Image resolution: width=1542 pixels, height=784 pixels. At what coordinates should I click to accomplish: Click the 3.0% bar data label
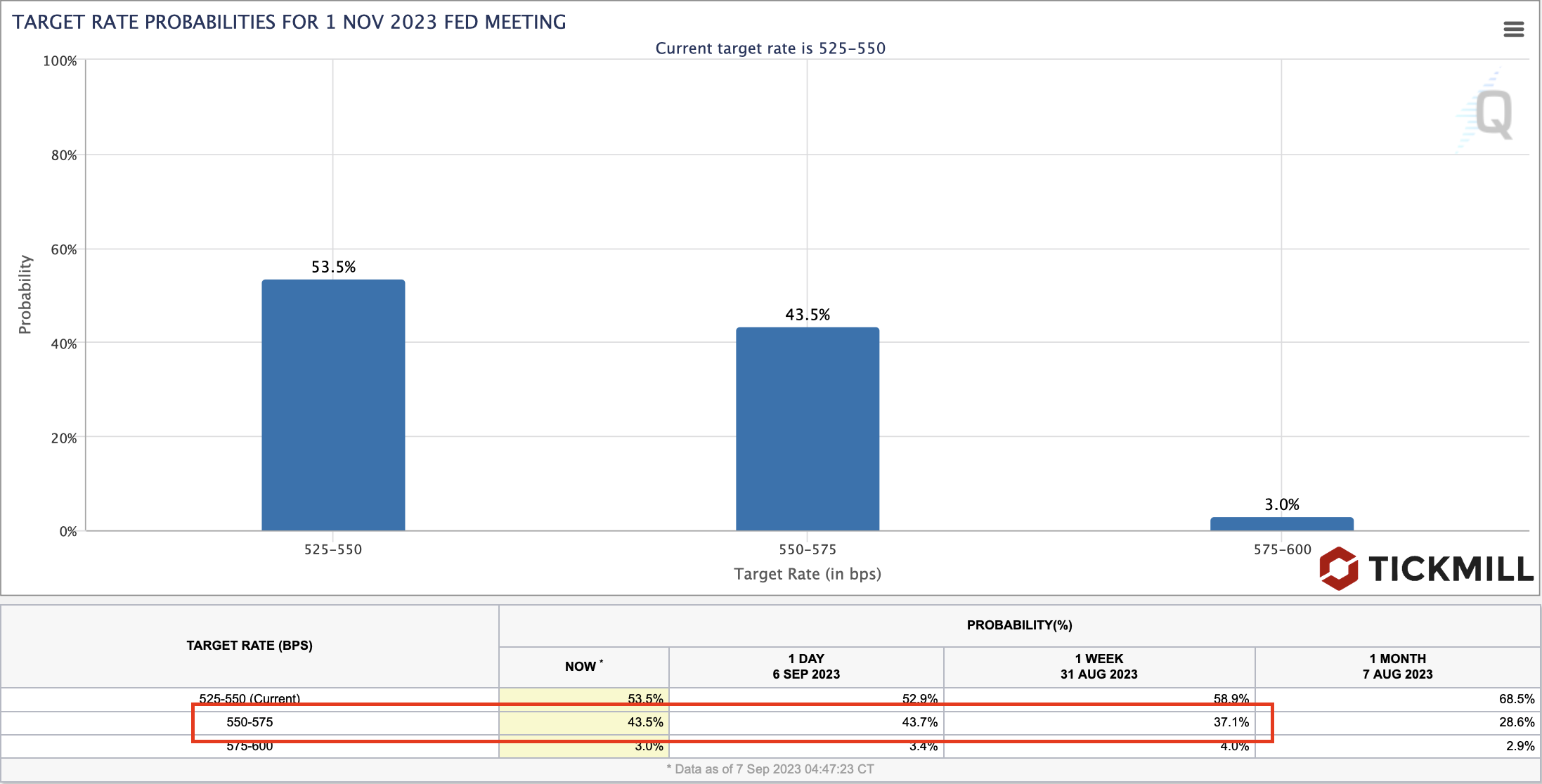point(1281,504)
